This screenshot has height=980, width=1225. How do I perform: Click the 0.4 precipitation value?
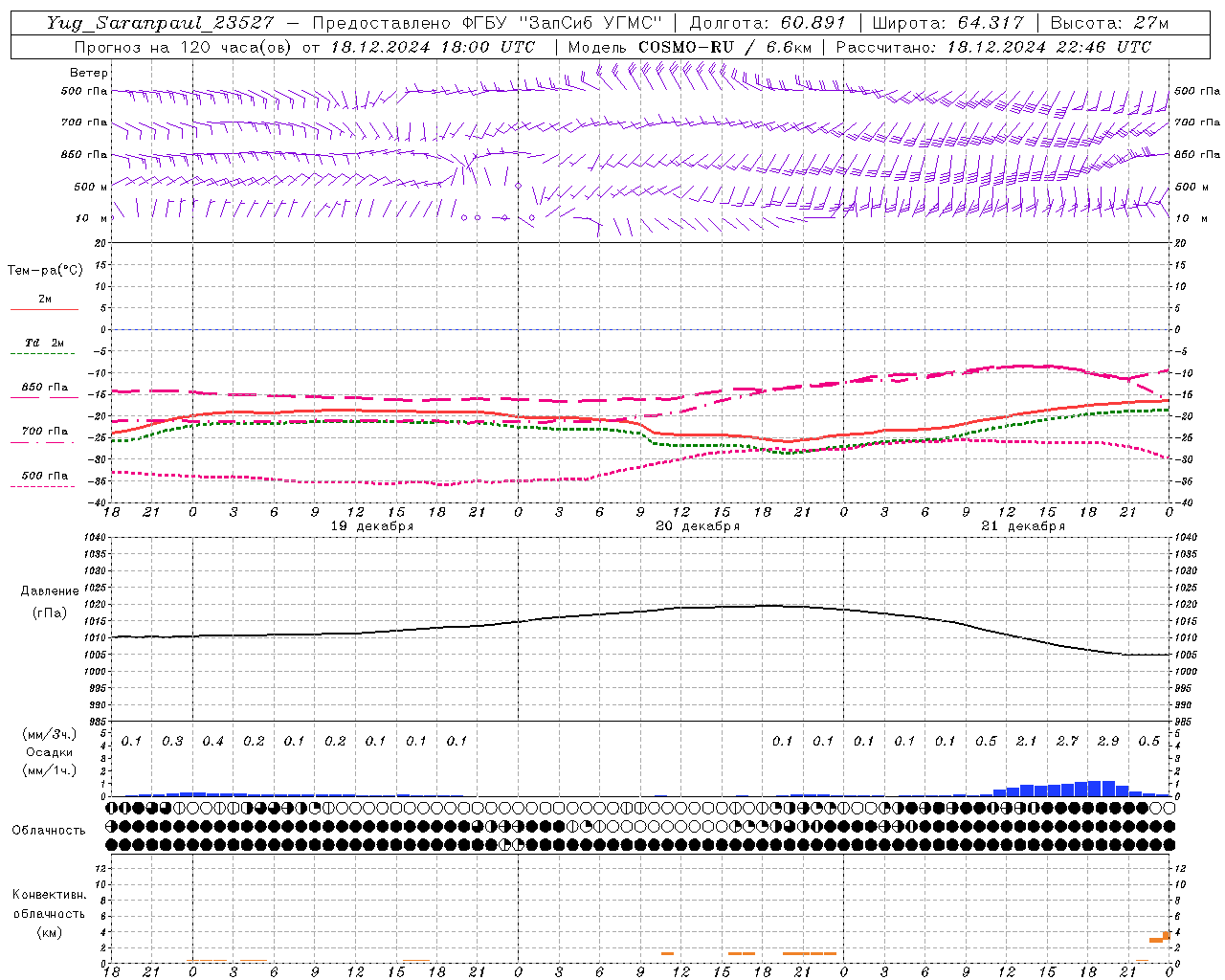[x=212, y=742]
